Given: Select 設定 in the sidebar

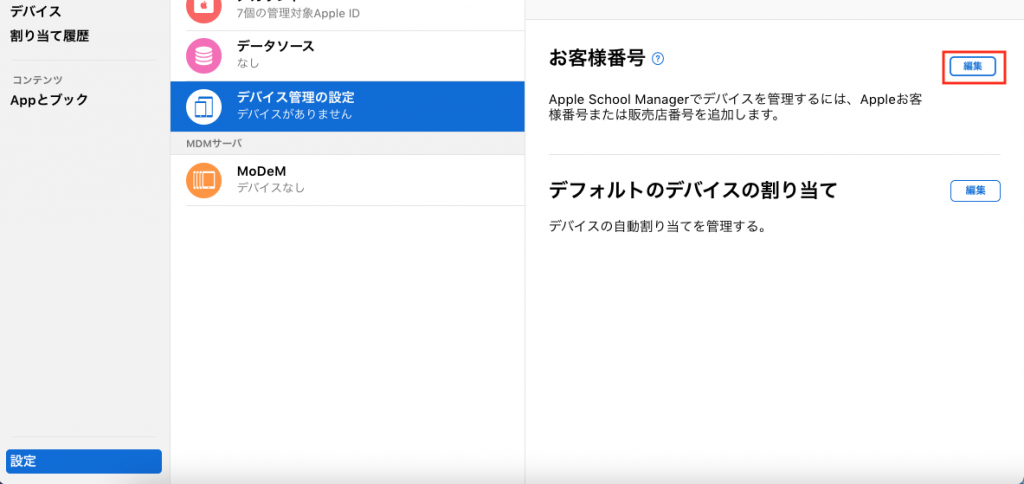Looking at the screenshot, I should pyautogui.click(x=84, y=461).
